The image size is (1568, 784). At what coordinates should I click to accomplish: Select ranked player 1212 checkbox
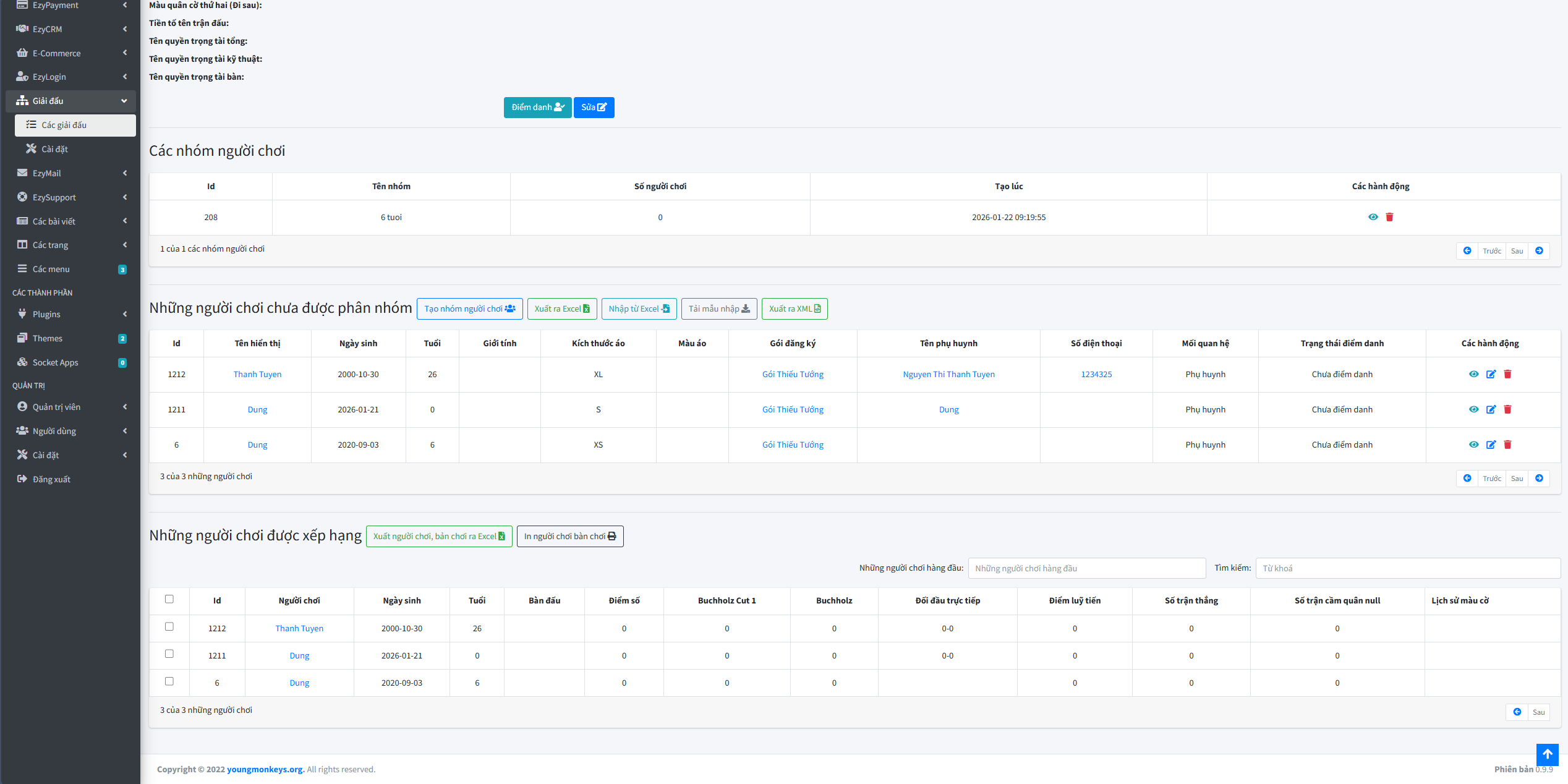[x=169, y=627]
